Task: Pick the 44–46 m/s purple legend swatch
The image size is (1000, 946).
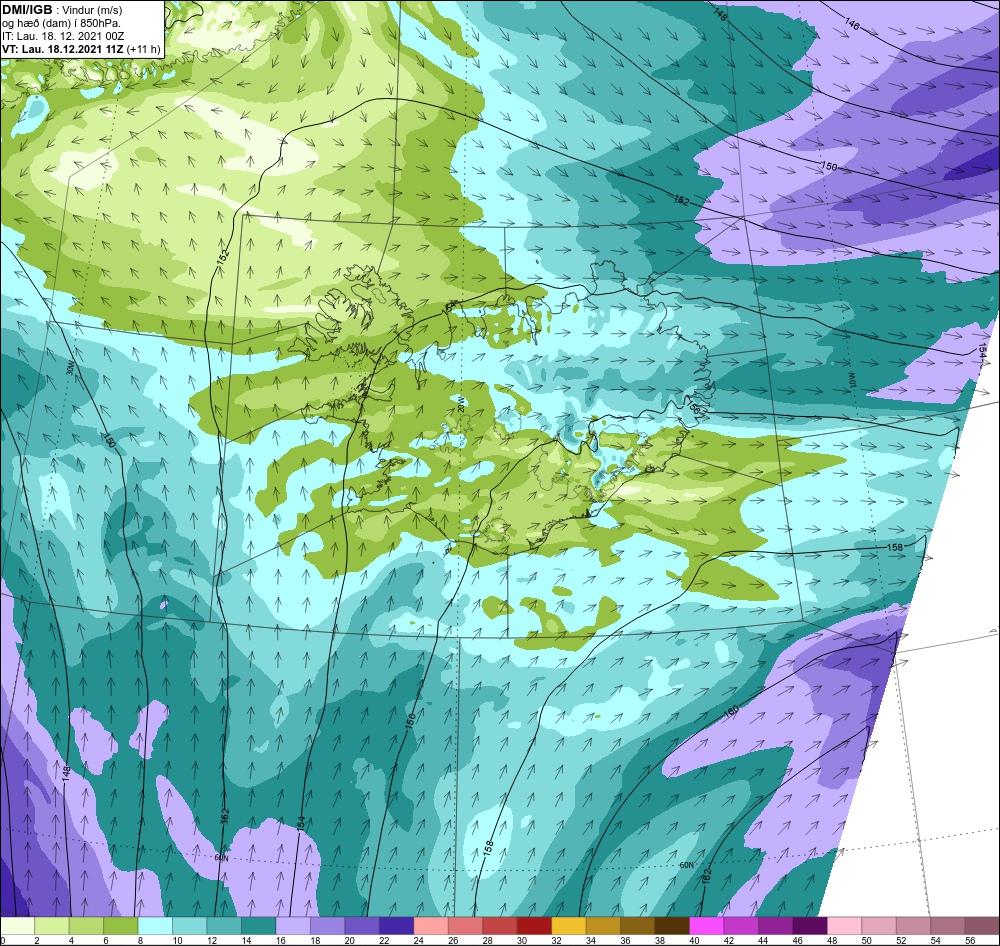Action: coord(775,926)
